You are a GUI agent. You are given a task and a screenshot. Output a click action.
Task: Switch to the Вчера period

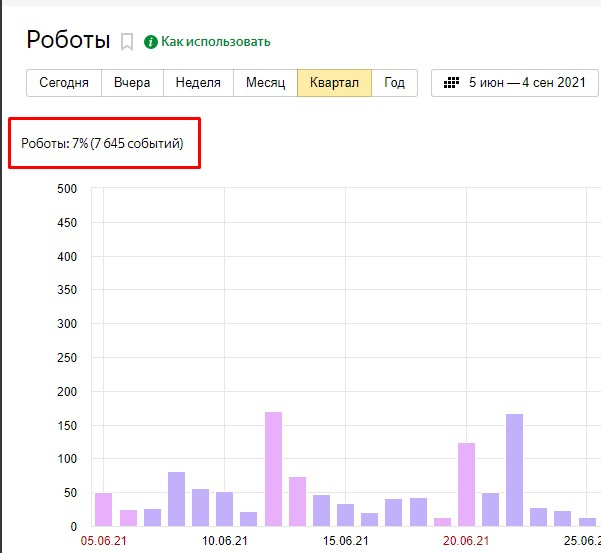(132, 83)
